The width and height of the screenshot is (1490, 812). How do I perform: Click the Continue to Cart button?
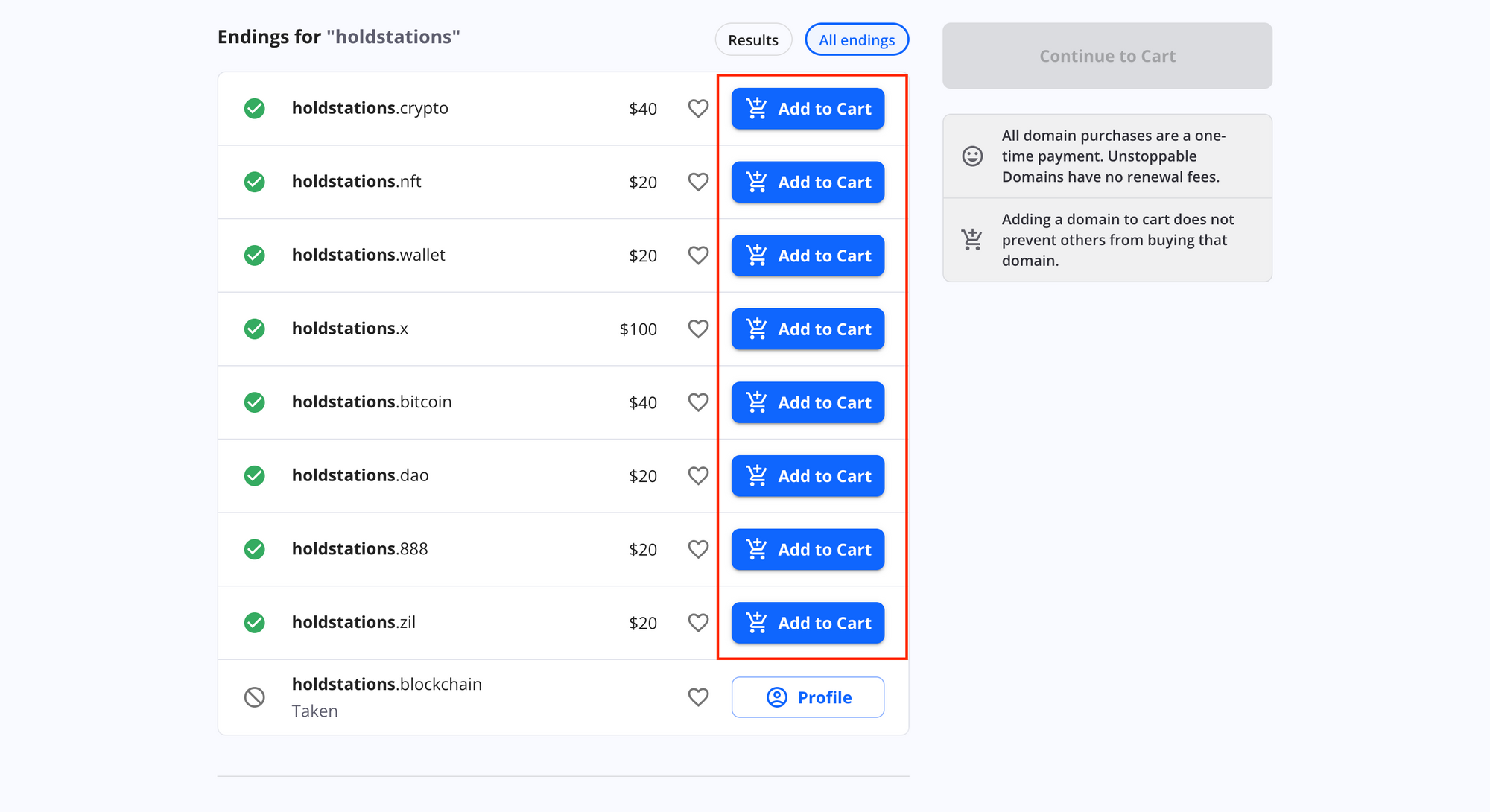pos(1107,56)
